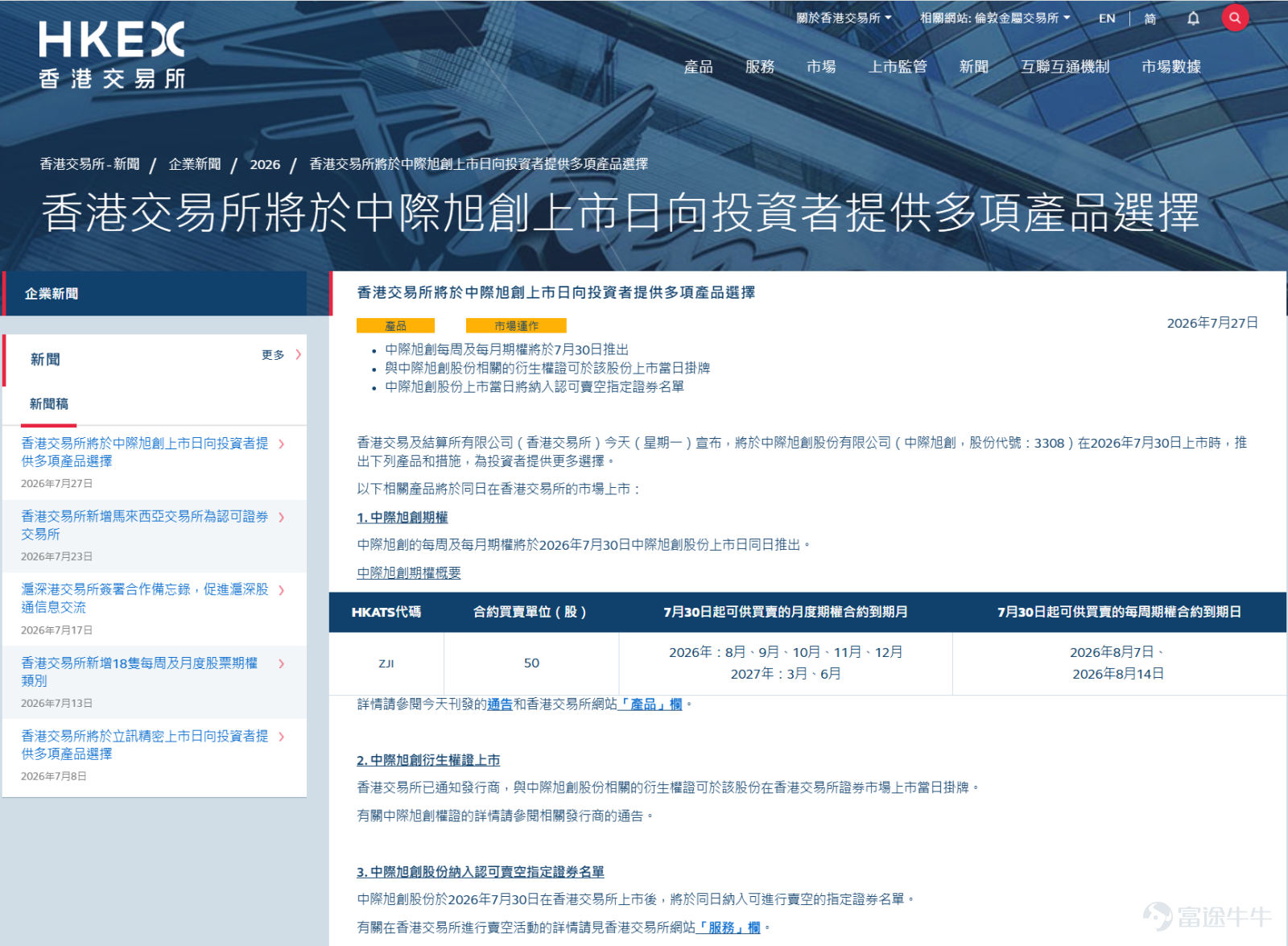Expand 關於香港交易所 dropdown
This screenshot has width=1288, height=946.
click(844, 18)
